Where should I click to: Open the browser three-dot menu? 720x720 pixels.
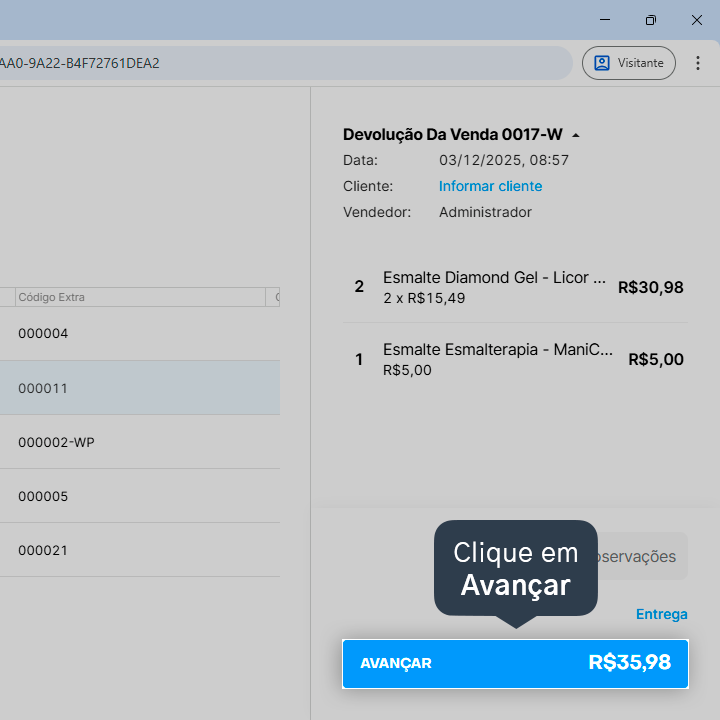(x=698, y=63)
